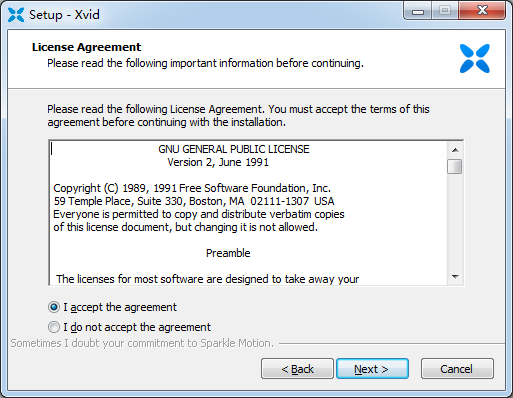Close the Xvid setup window
Viewport: 513px width, 398px height.
pyautogui.click(x=482, y=11)
